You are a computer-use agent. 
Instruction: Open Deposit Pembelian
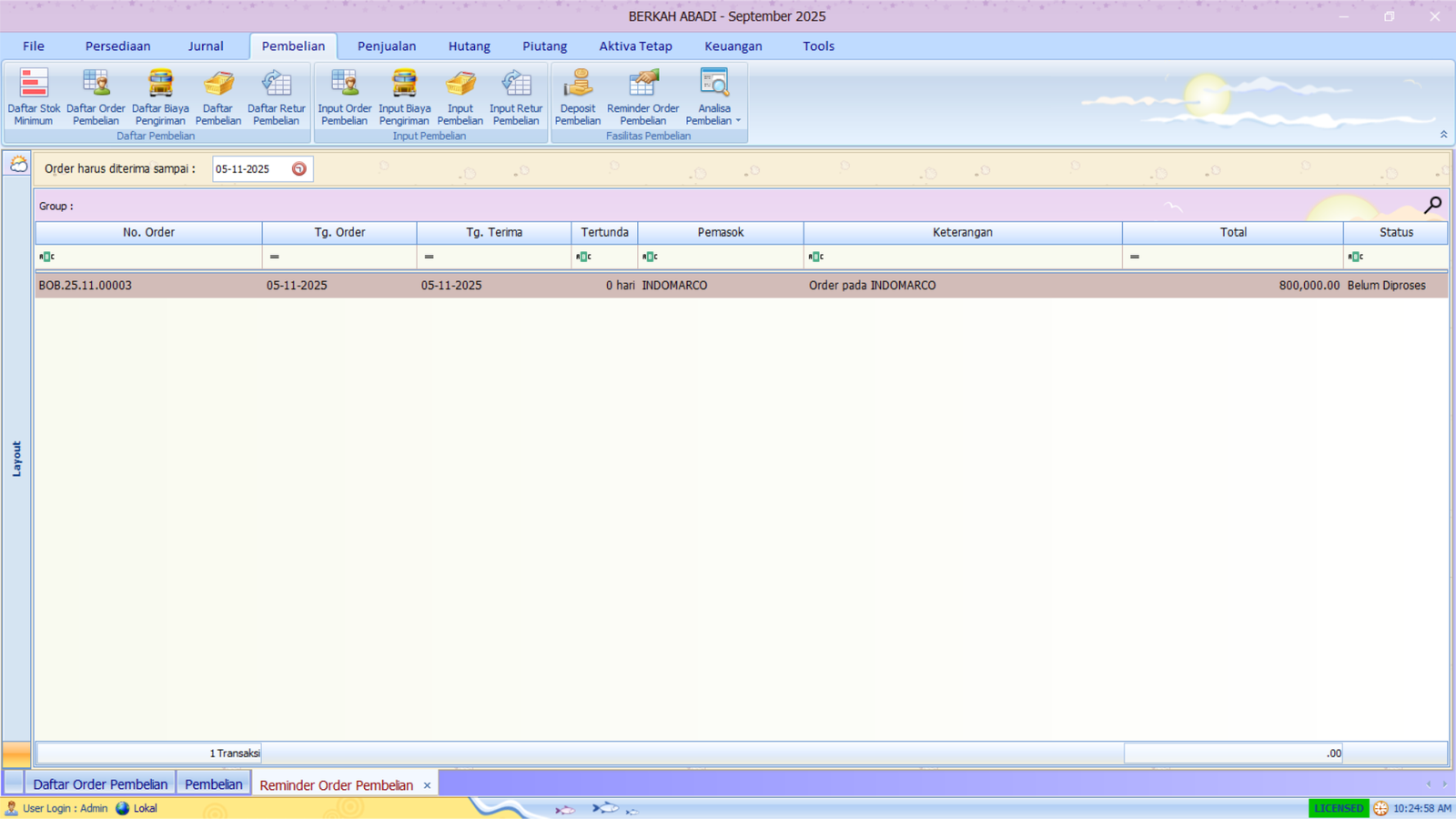(578, 96)
